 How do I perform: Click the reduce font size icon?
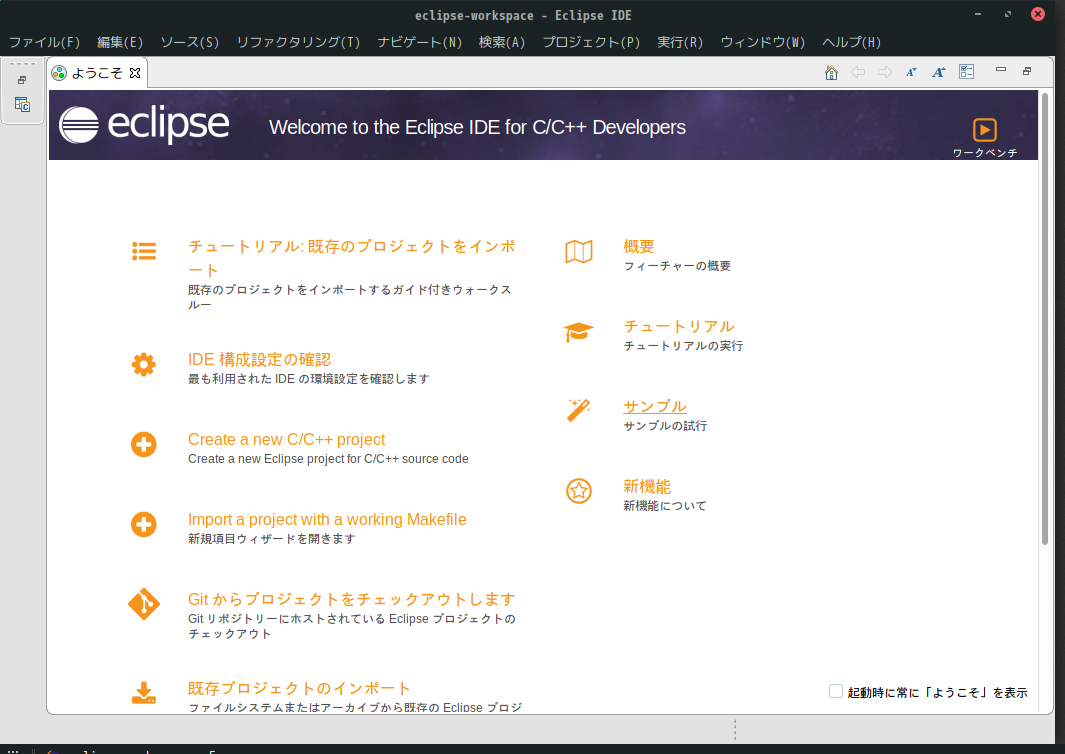(x=911, y=72)
